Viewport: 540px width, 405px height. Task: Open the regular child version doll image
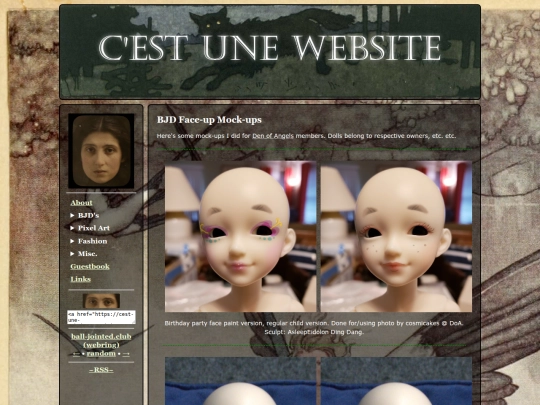[x=396, y=236]
